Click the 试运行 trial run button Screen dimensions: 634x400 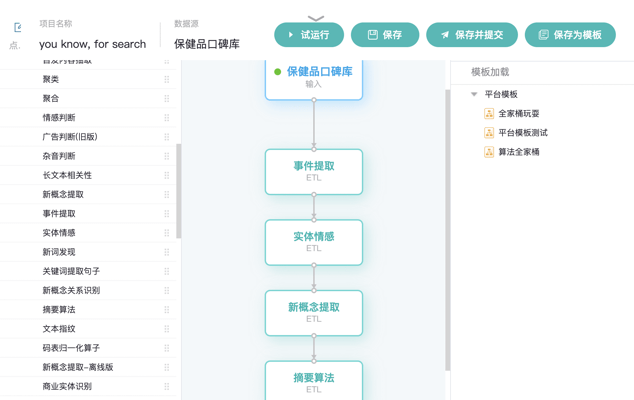click(x=309, y=35)
